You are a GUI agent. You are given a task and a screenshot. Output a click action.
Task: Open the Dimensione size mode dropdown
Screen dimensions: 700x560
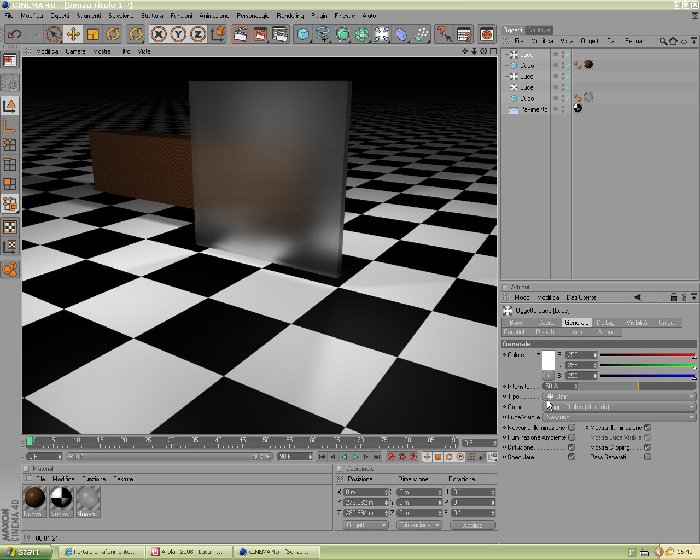click(419, 525)
